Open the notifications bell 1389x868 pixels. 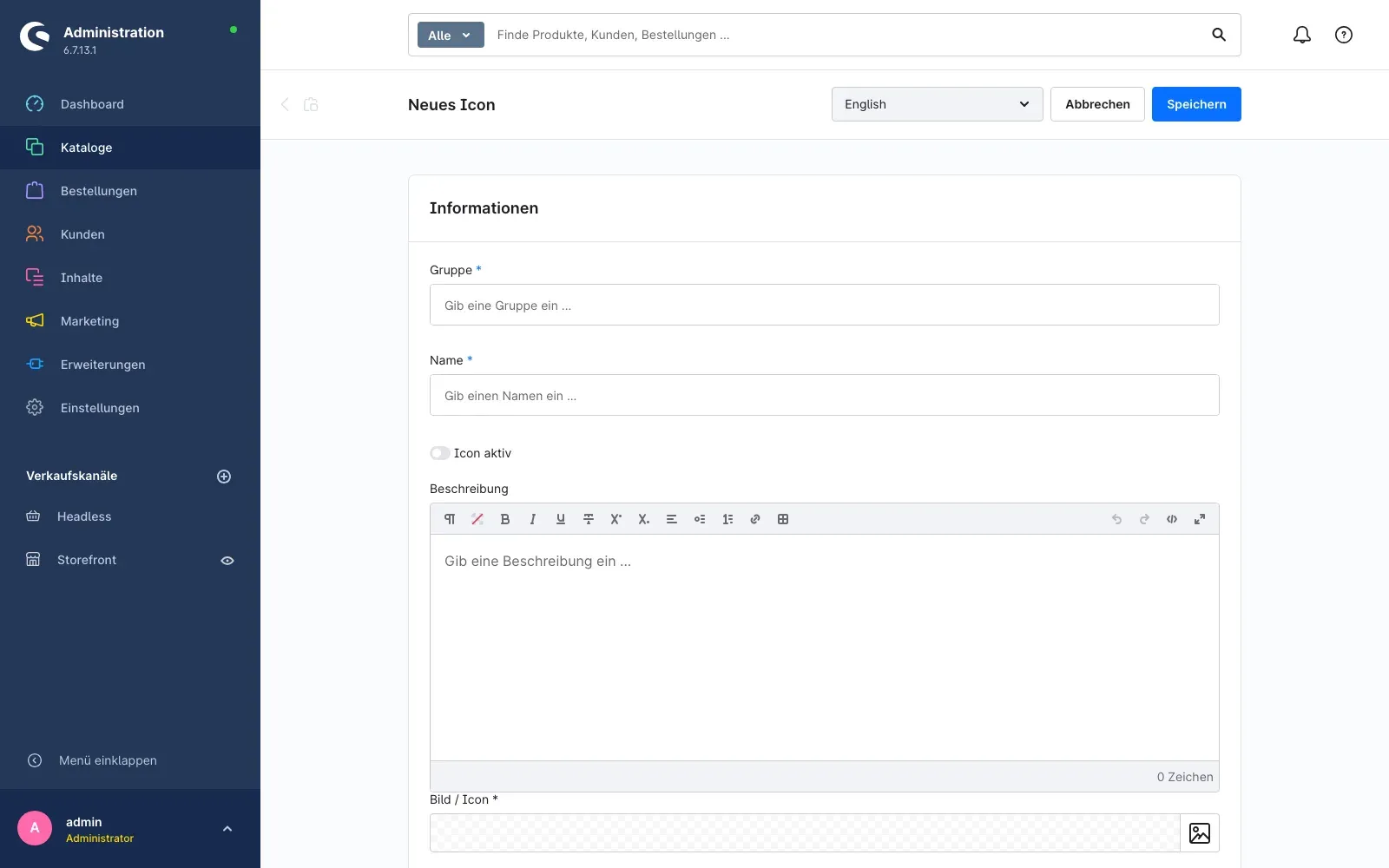(1302, 35)
